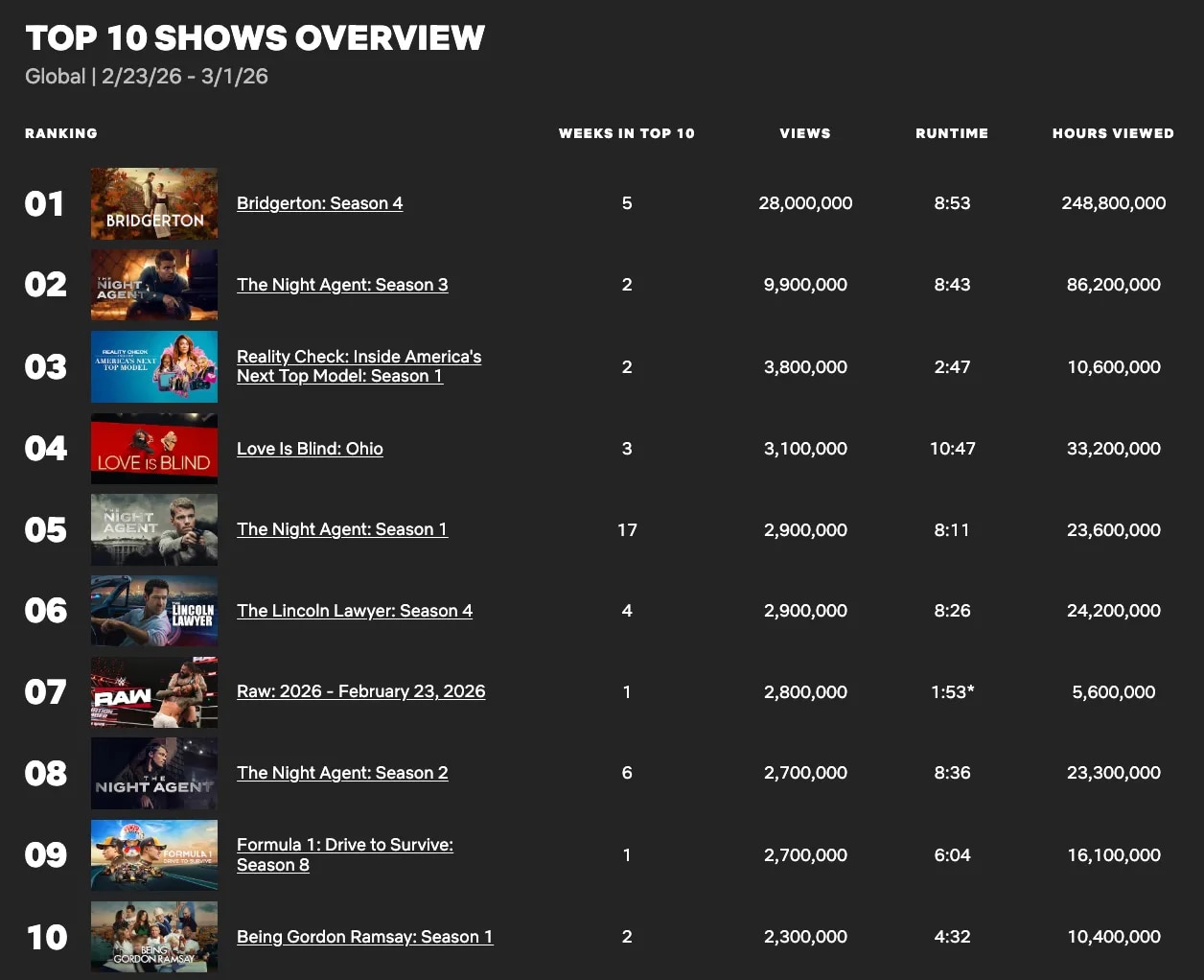Click The Night Agent: Season 3 title
This screenshot has height=980, width=1204.
click(342, 285)
